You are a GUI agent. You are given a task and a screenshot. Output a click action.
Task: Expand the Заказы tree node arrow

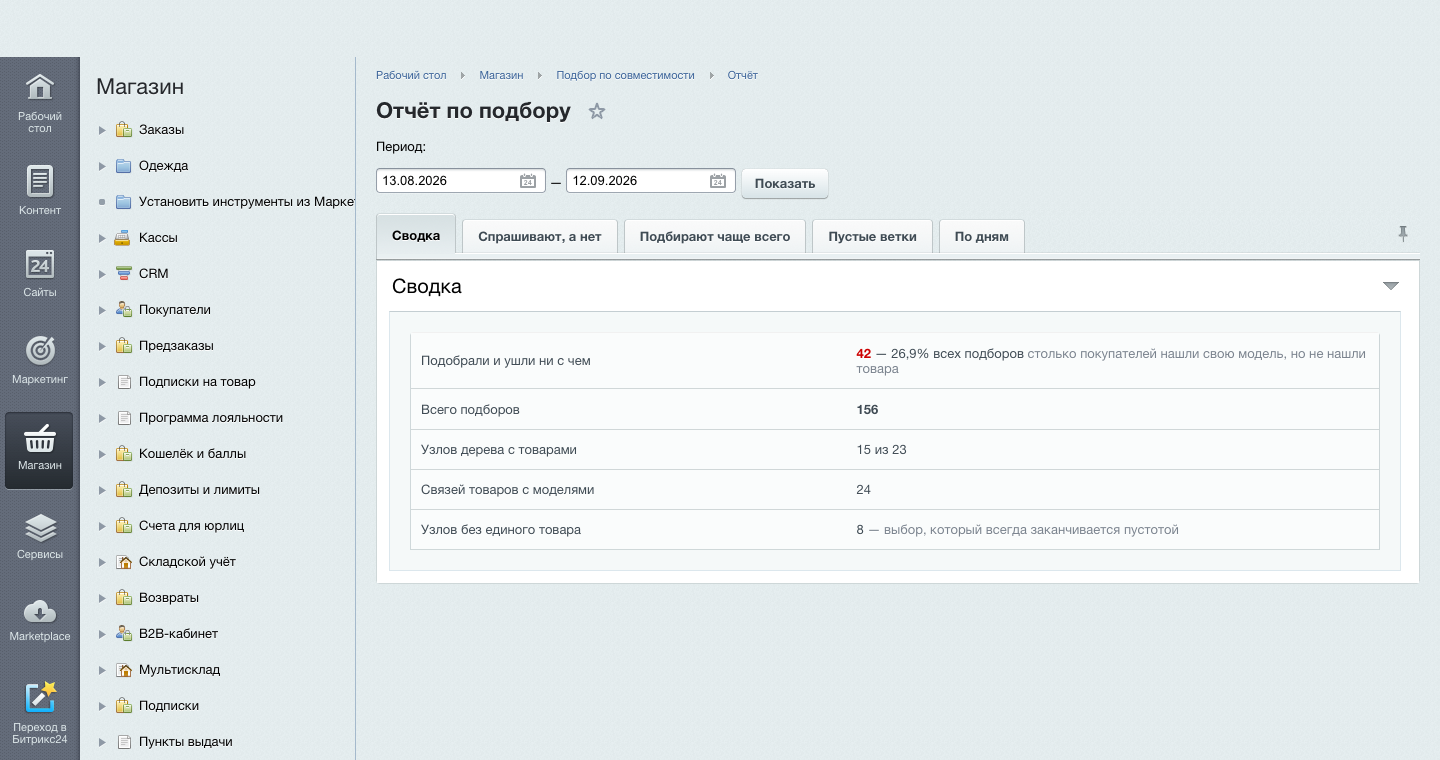pyautogui.click(x=102, y=130)
